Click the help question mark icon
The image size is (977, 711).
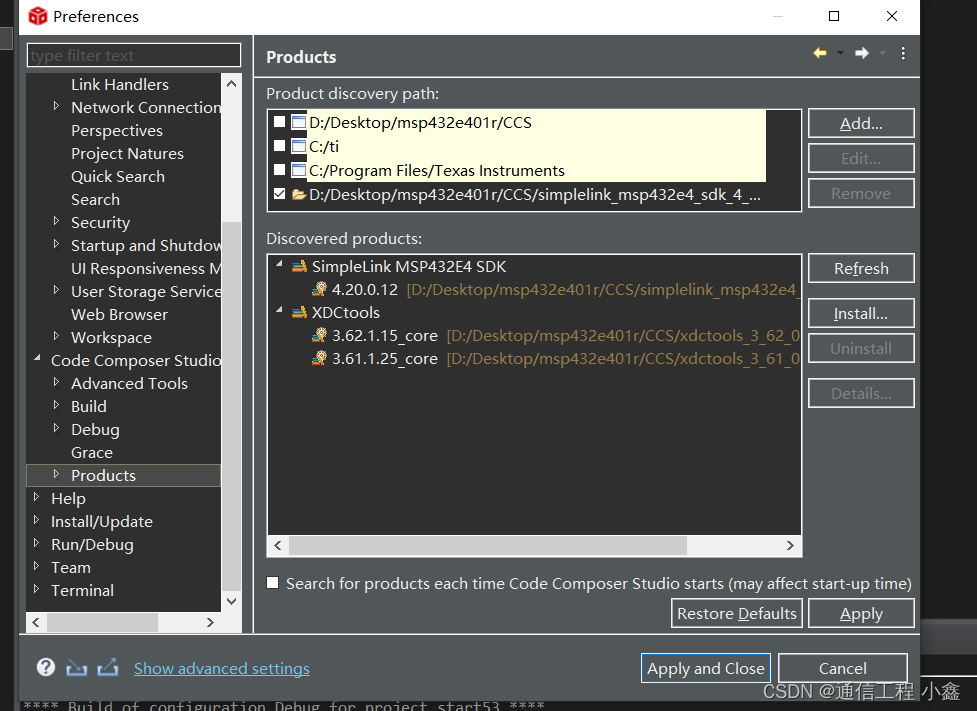click(45, 667)
